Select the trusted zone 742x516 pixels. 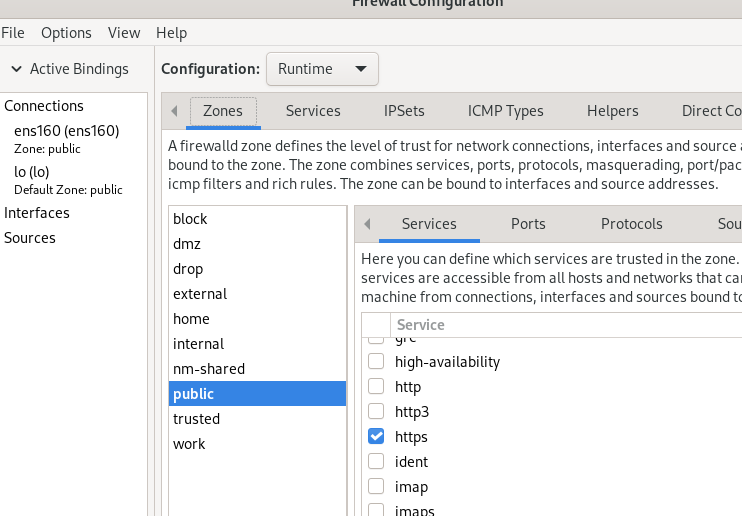[x=196, y=419]
